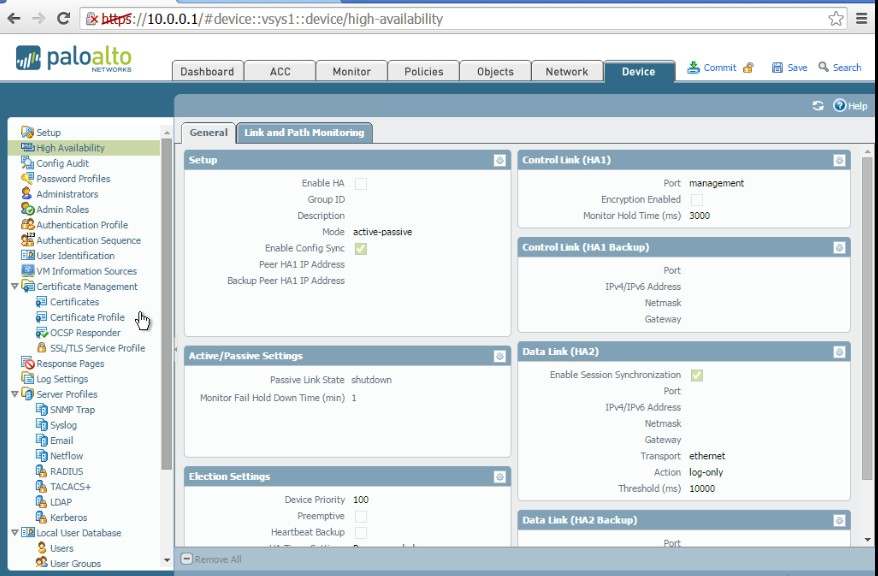Collapse the Server Profiles tree node

coord(14,395)
